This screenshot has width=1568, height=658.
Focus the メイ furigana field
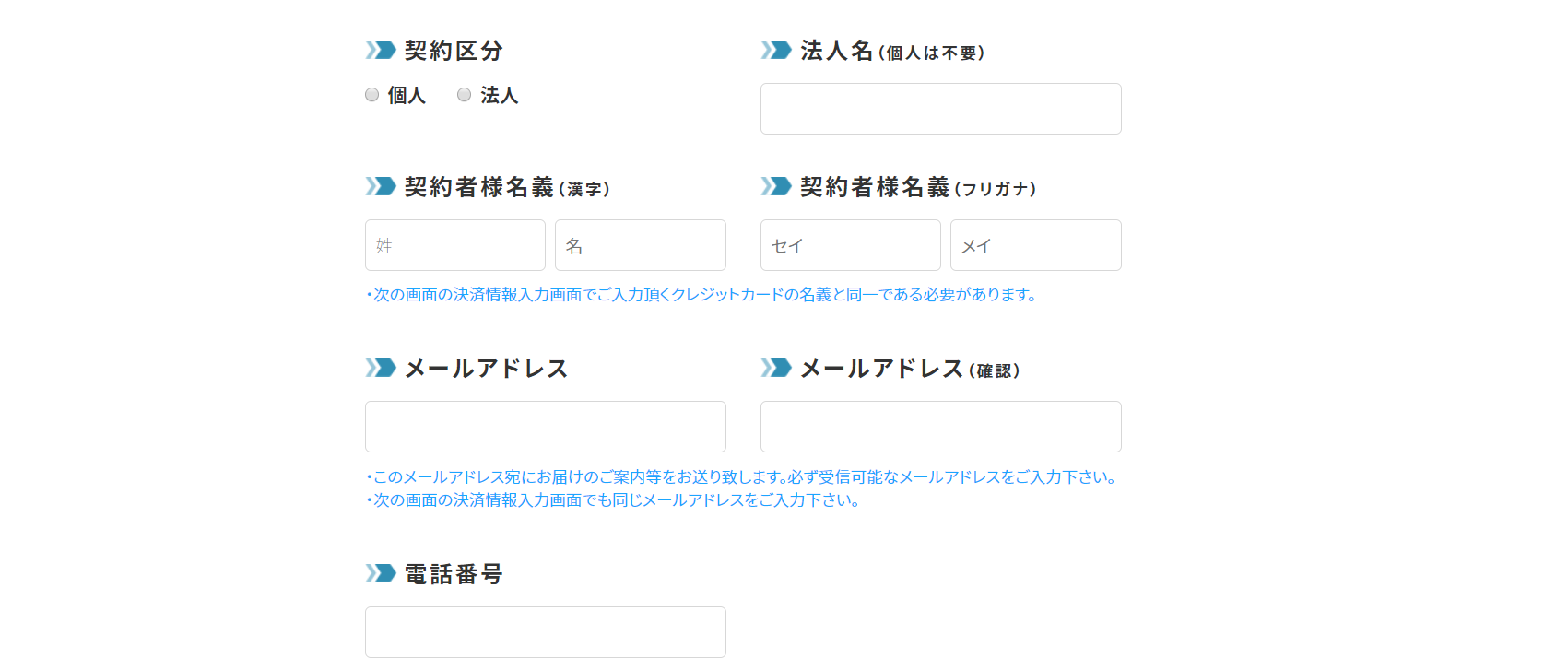1035,245
